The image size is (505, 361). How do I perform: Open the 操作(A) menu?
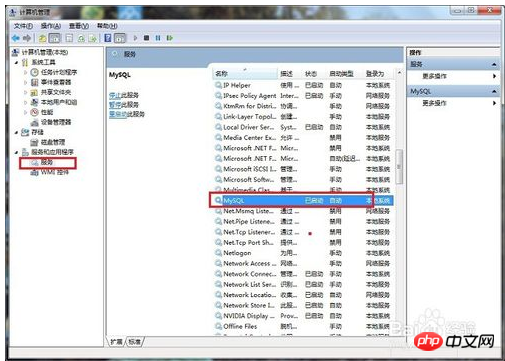pos(51,26)
